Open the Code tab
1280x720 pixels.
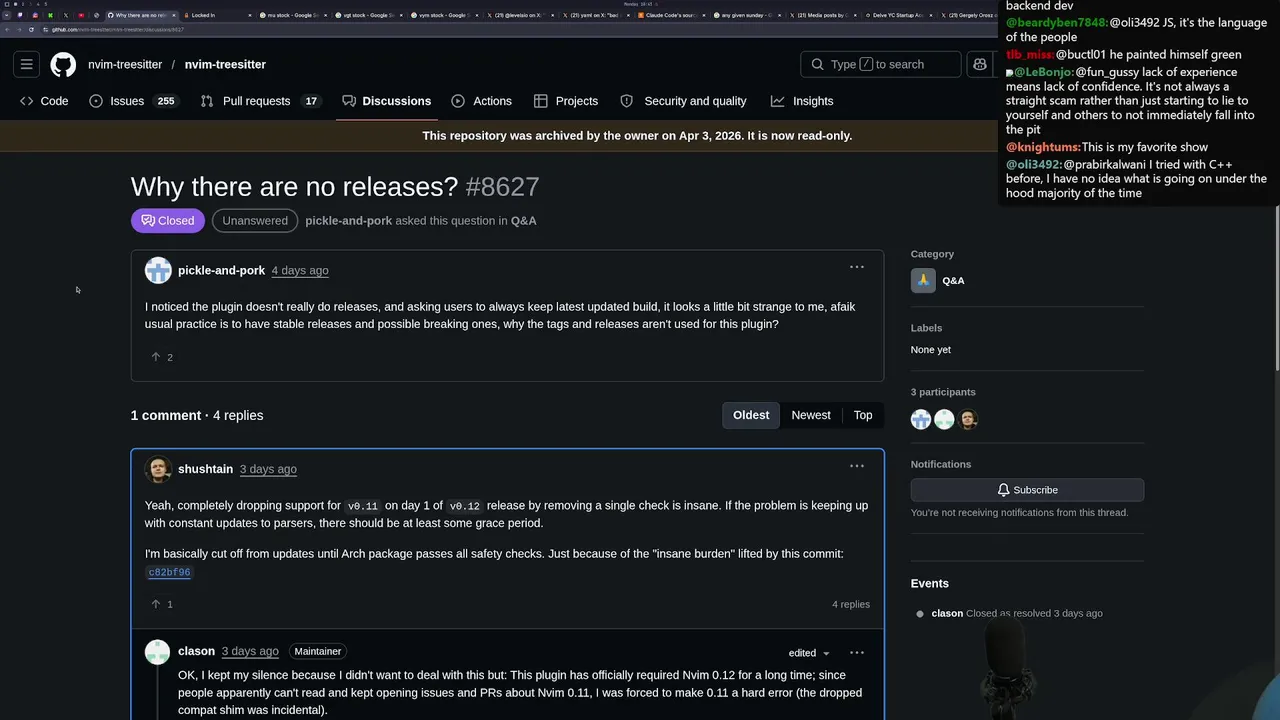click(x=44, y=101)
